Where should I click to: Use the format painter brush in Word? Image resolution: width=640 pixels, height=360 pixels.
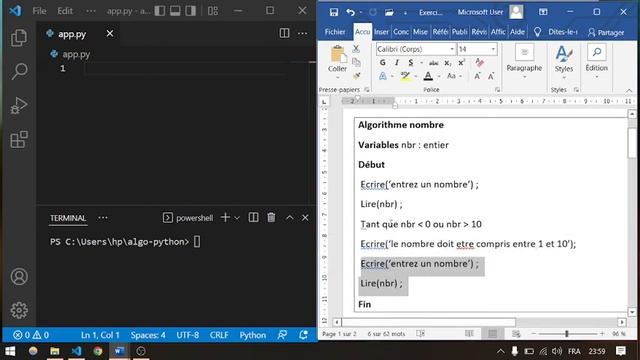pos(356,76)
